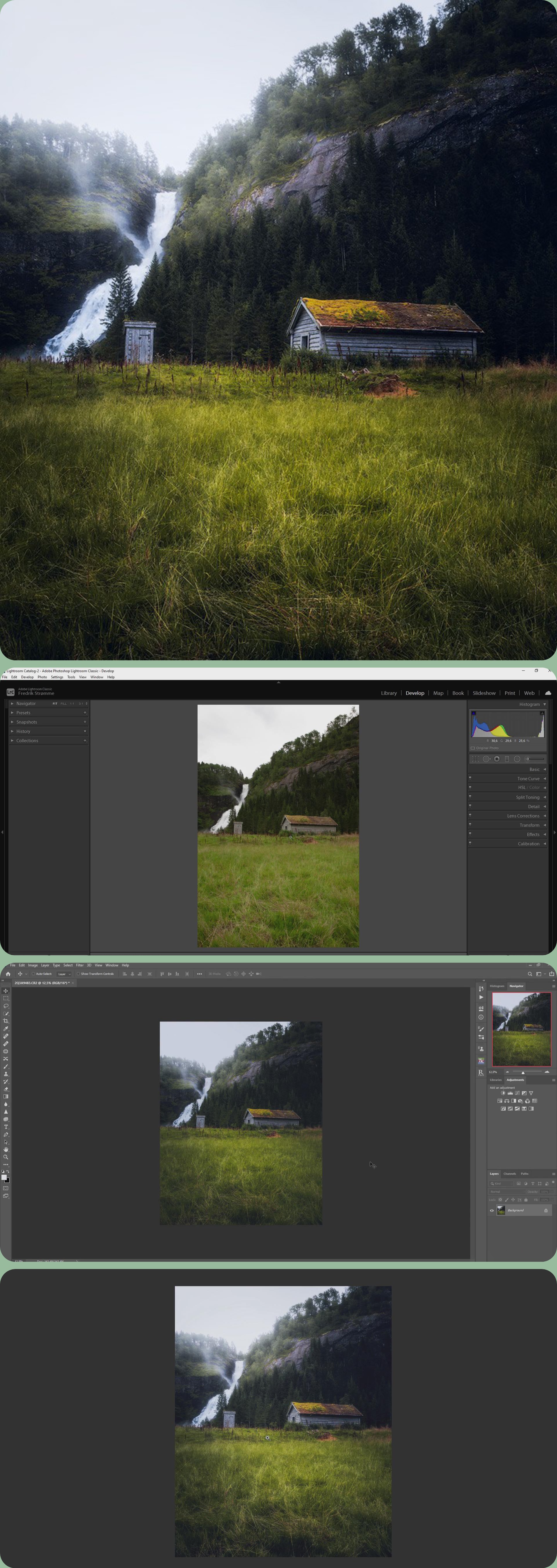Enable Show Transform Controls checkbox
The image size is (557, 1568).
click(79, 974)
